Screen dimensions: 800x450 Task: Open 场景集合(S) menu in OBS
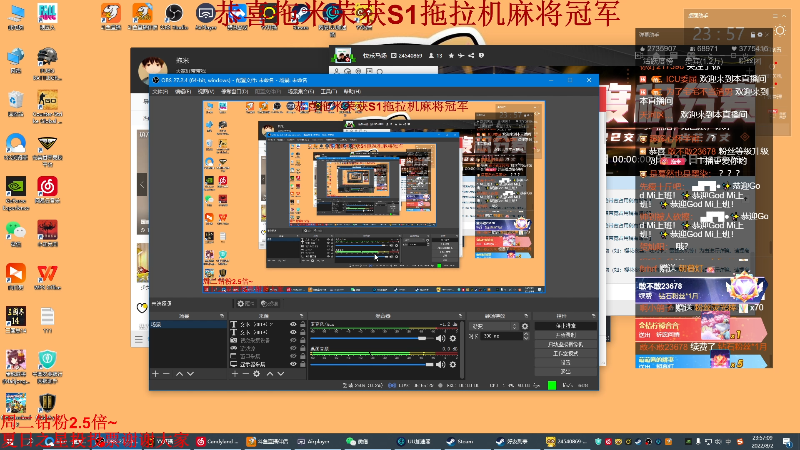click(301, 92)
